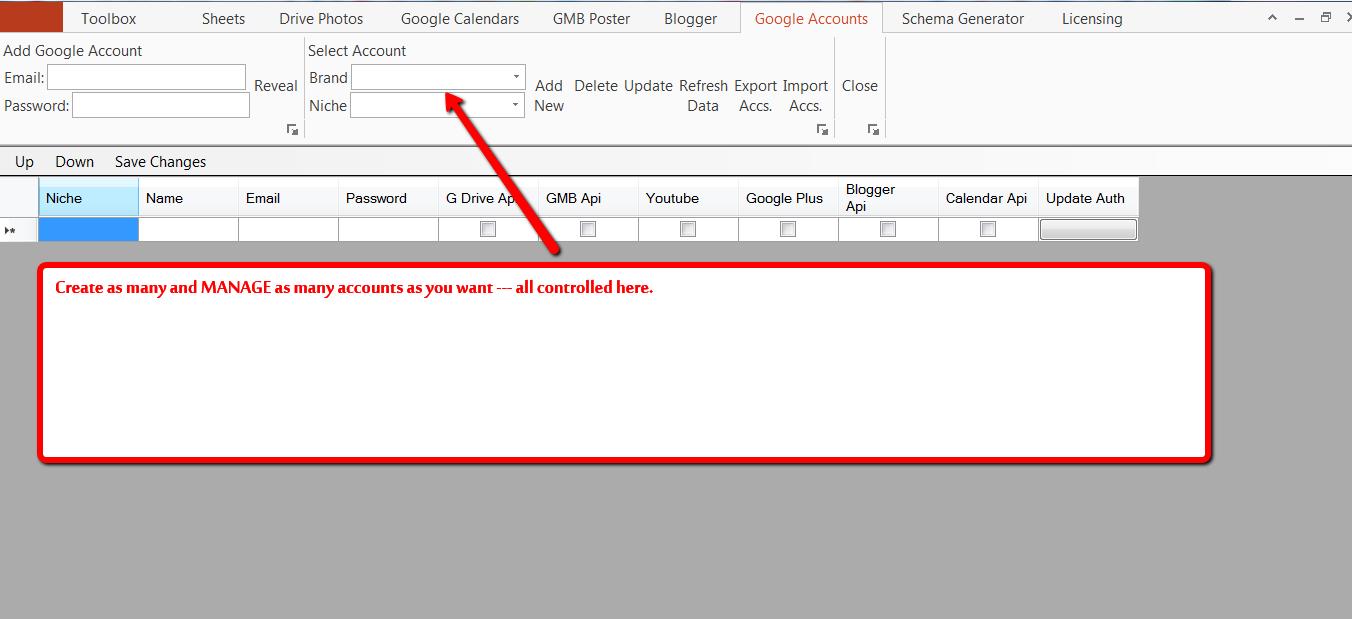The image size is (1352, 619).
Task: Toggle the Blogger Api checkbox
Action: [x=888, y=229]
